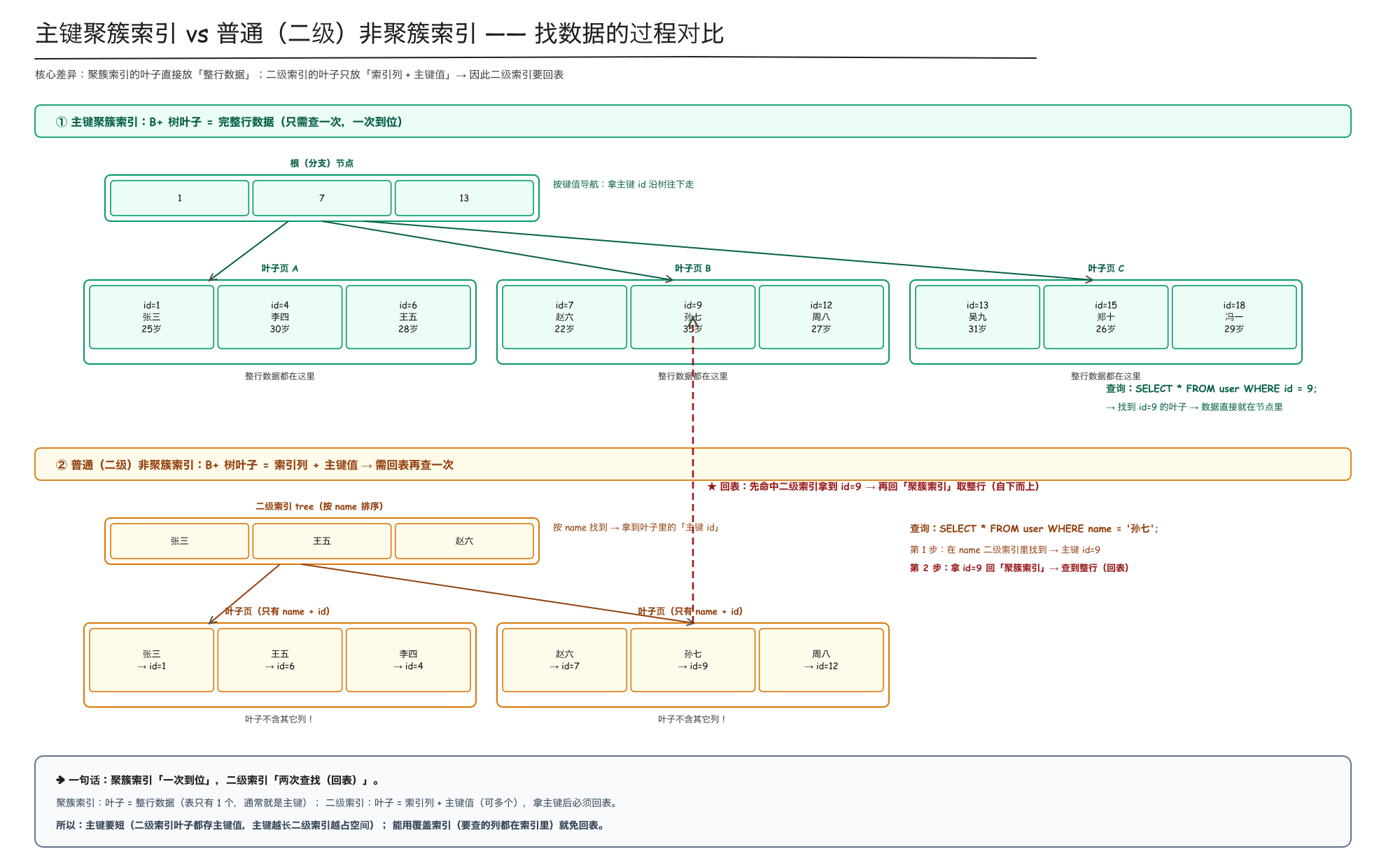Viewport: 1386px width, 868px height.
Task: Click the root node cell labeled 7
Action: click(x=322, y=198)
